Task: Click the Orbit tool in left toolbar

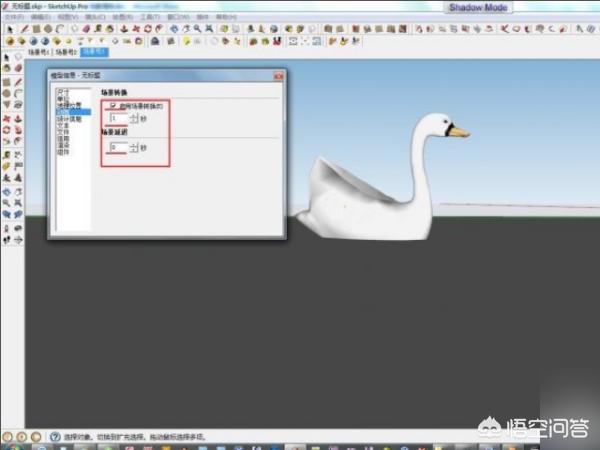Action: pyautogui.click(x=6, y=190)
